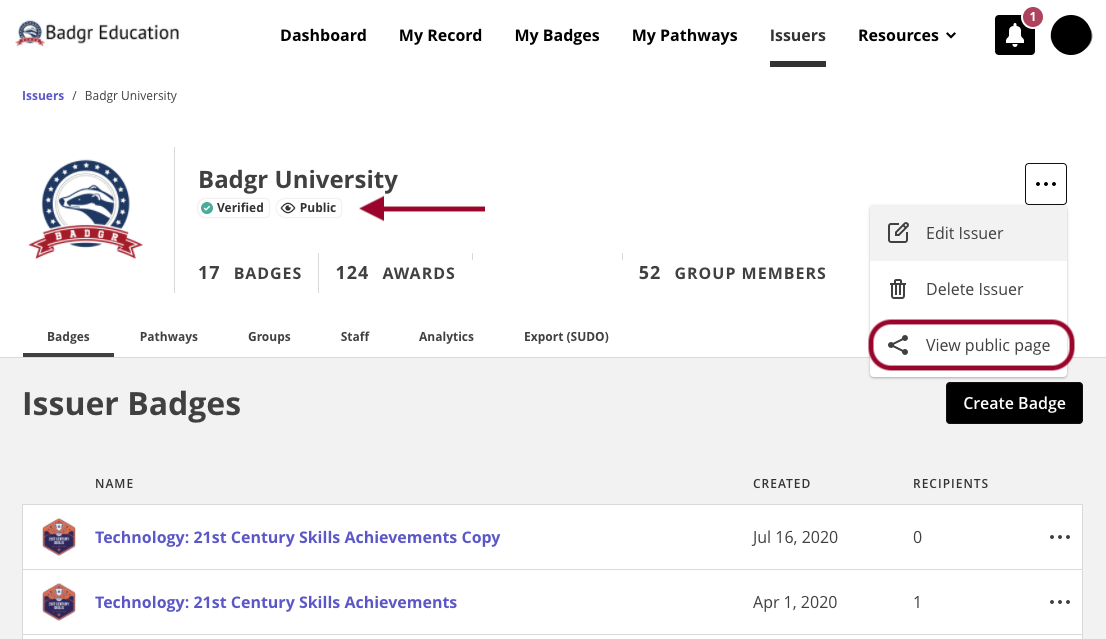Click the first badge's thumbnail image

tap(59, 537)
